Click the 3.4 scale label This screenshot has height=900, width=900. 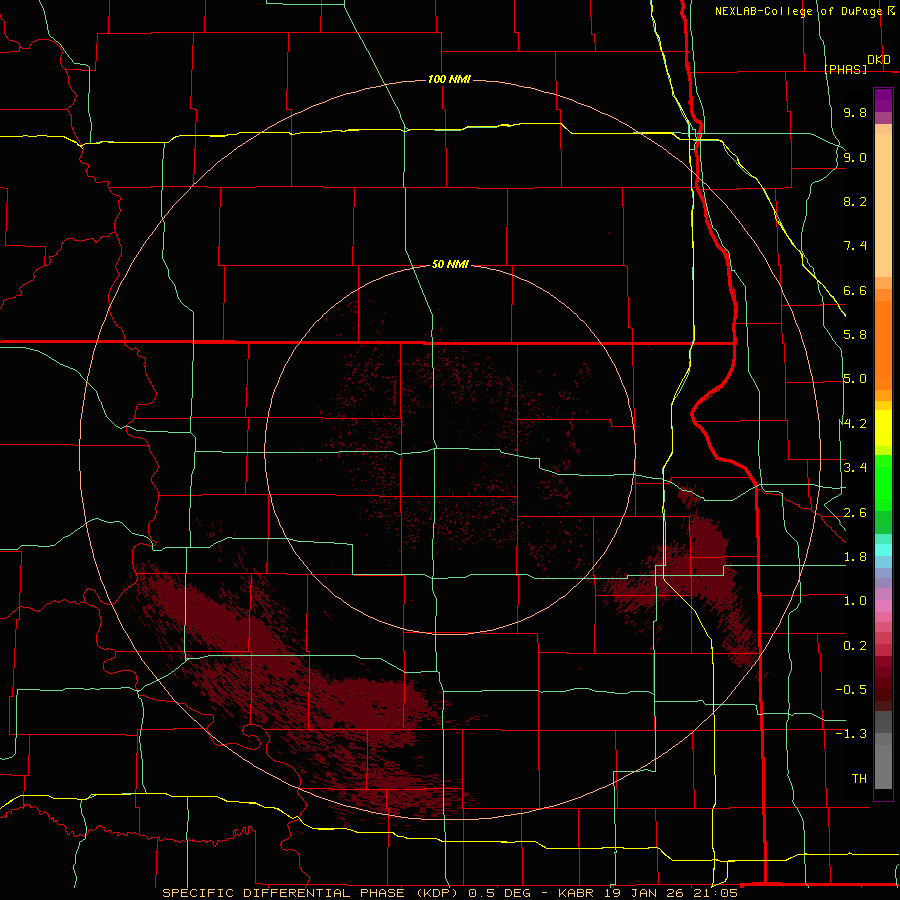coord(855,468)
